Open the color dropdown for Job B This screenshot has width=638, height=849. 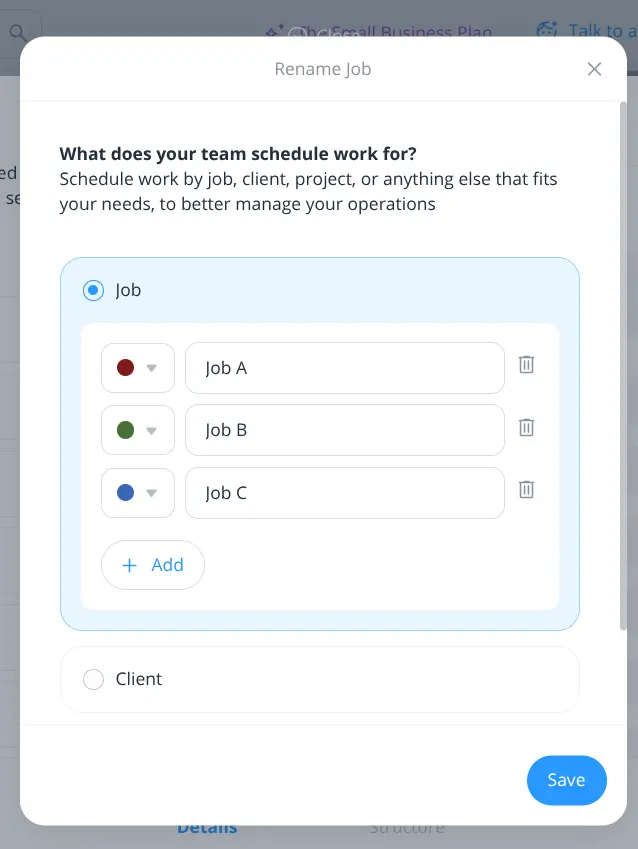point(150,430)
